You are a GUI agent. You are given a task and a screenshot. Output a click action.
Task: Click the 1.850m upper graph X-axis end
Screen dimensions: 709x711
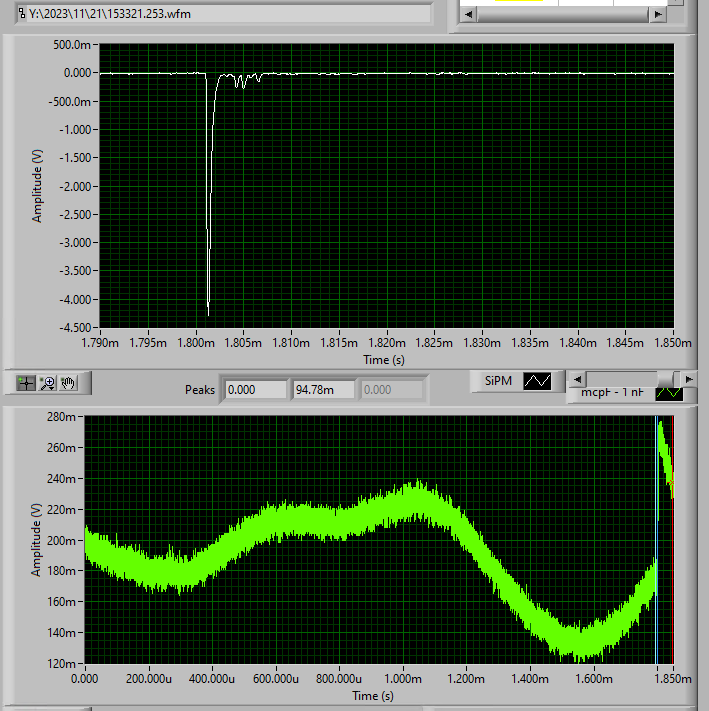click(x=673, y=343)
